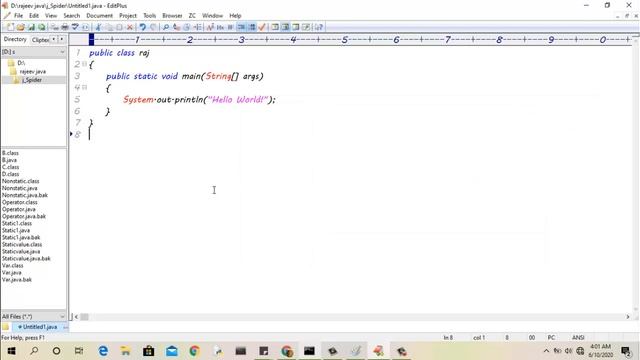Open the File menu
Image resolution: width=640 pixels, height=360 pixels.
coord(18,16)
